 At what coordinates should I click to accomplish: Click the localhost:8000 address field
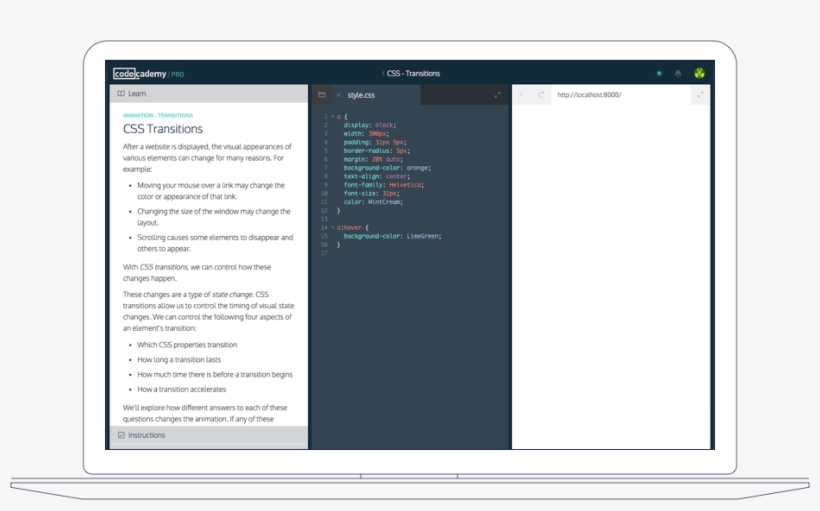pyautogui.click(x=621, y=95)
